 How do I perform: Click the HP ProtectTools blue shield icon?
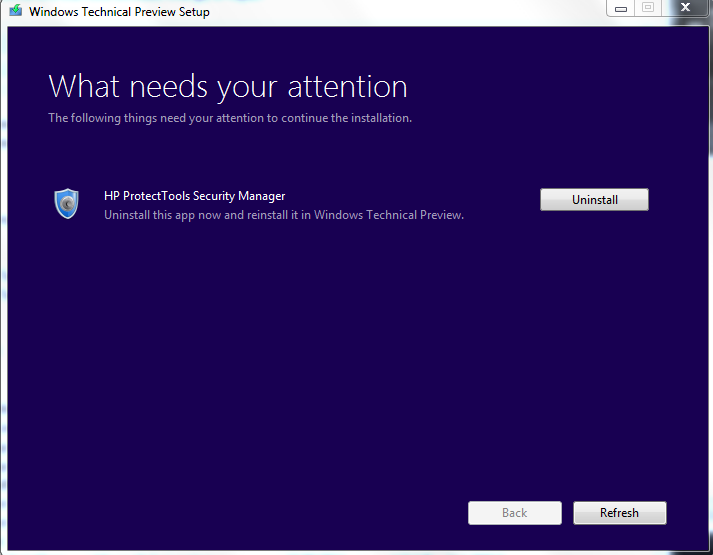click(66, 203)
